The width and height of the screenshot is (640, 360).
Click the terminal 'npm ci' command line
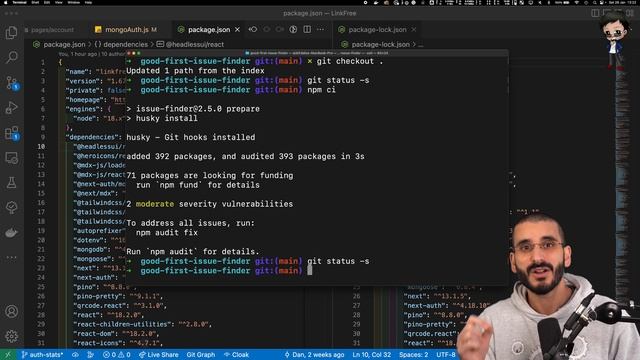321,90
